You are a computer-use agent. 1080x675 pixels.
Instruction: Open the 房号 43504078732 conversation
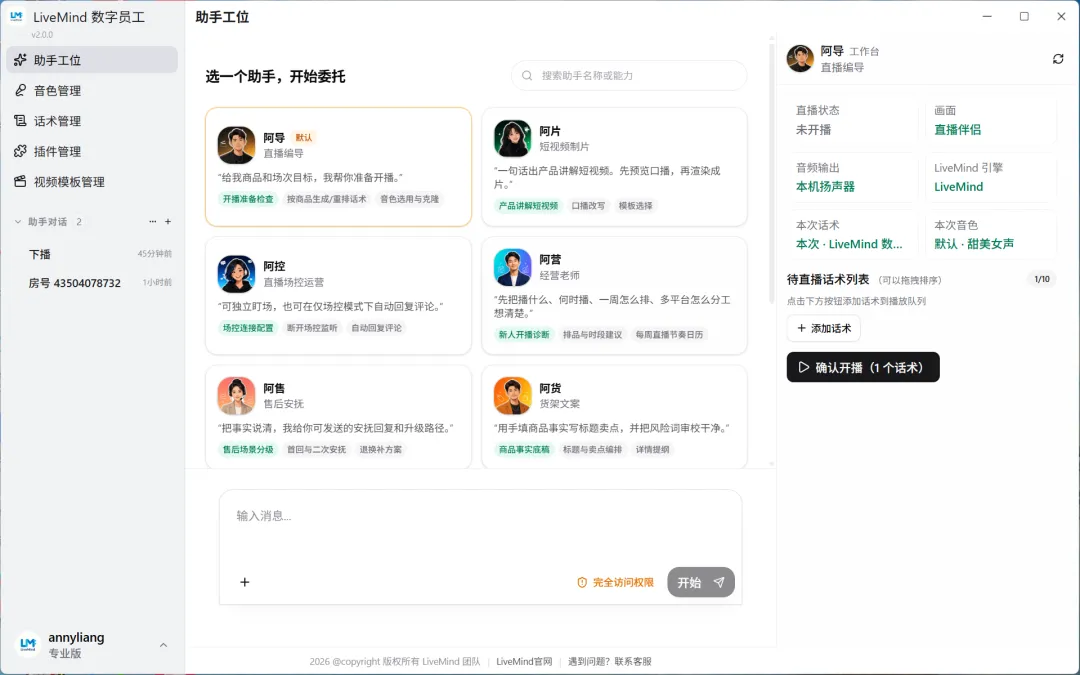tap(92, 282)
